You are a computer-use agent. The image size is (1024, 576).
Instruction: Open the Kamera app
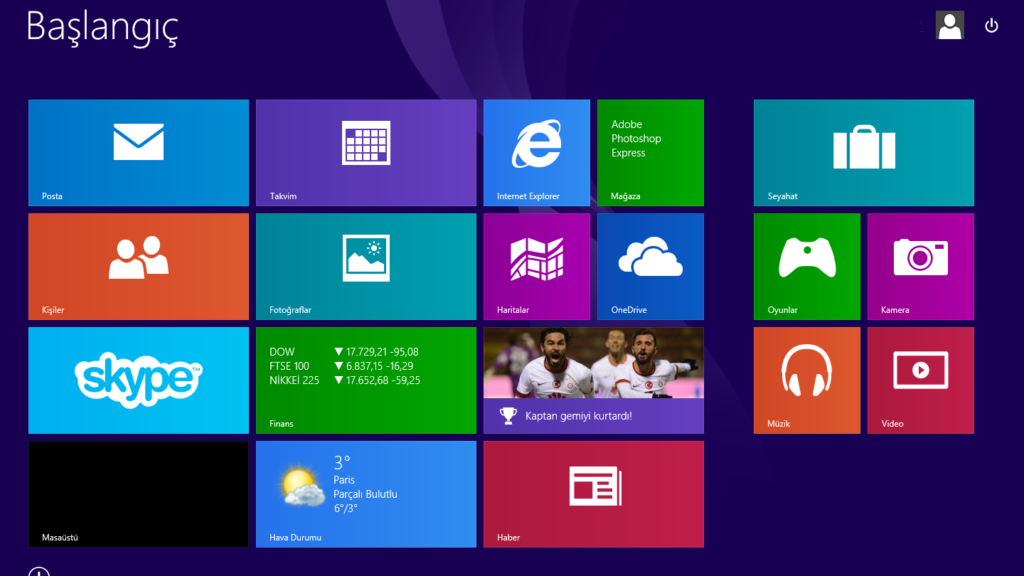tap(919, 266)
